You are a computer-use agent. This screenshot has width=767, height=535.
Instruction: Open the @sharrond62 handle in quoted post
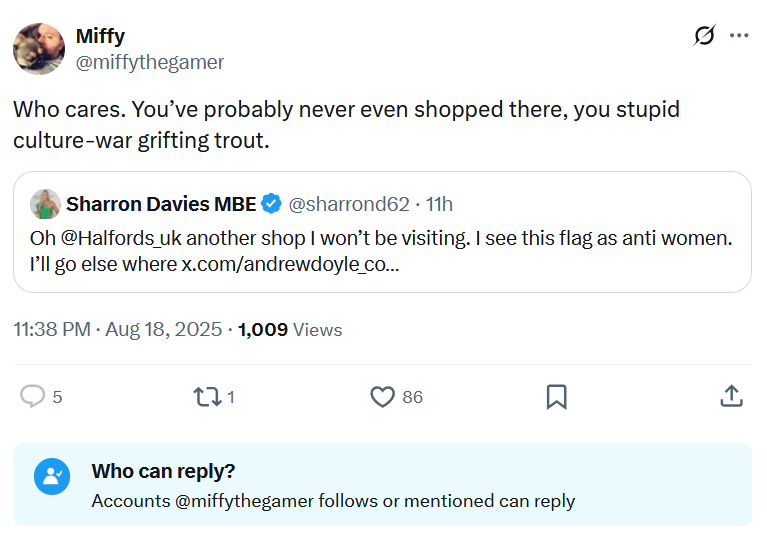click(348, 204)
